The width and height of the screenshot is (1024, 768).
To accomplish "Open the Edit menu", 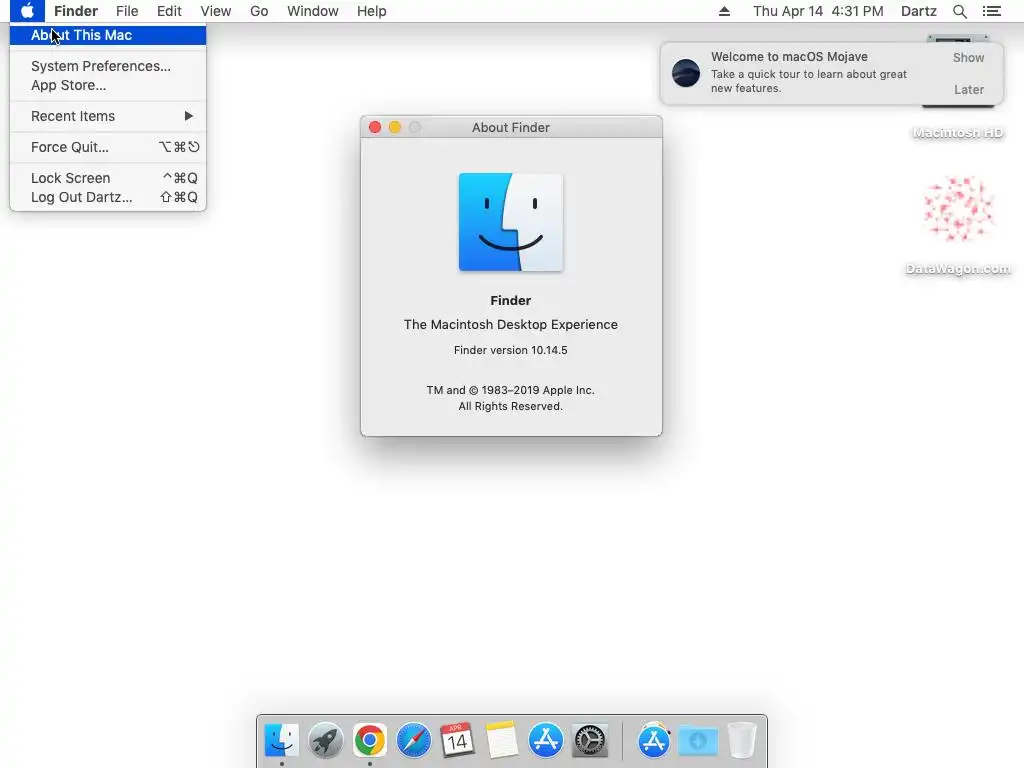I will tap(169, 11).
